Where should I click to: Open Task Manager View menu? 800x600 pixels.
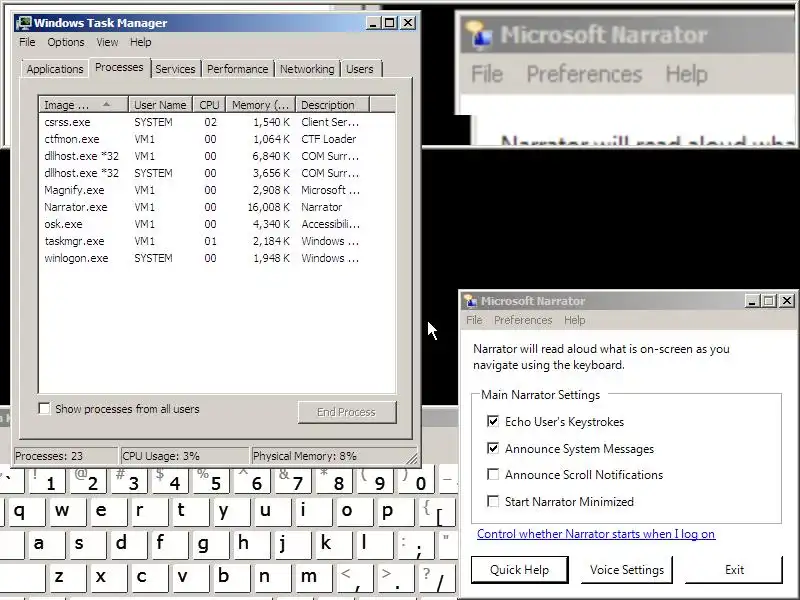107,42
